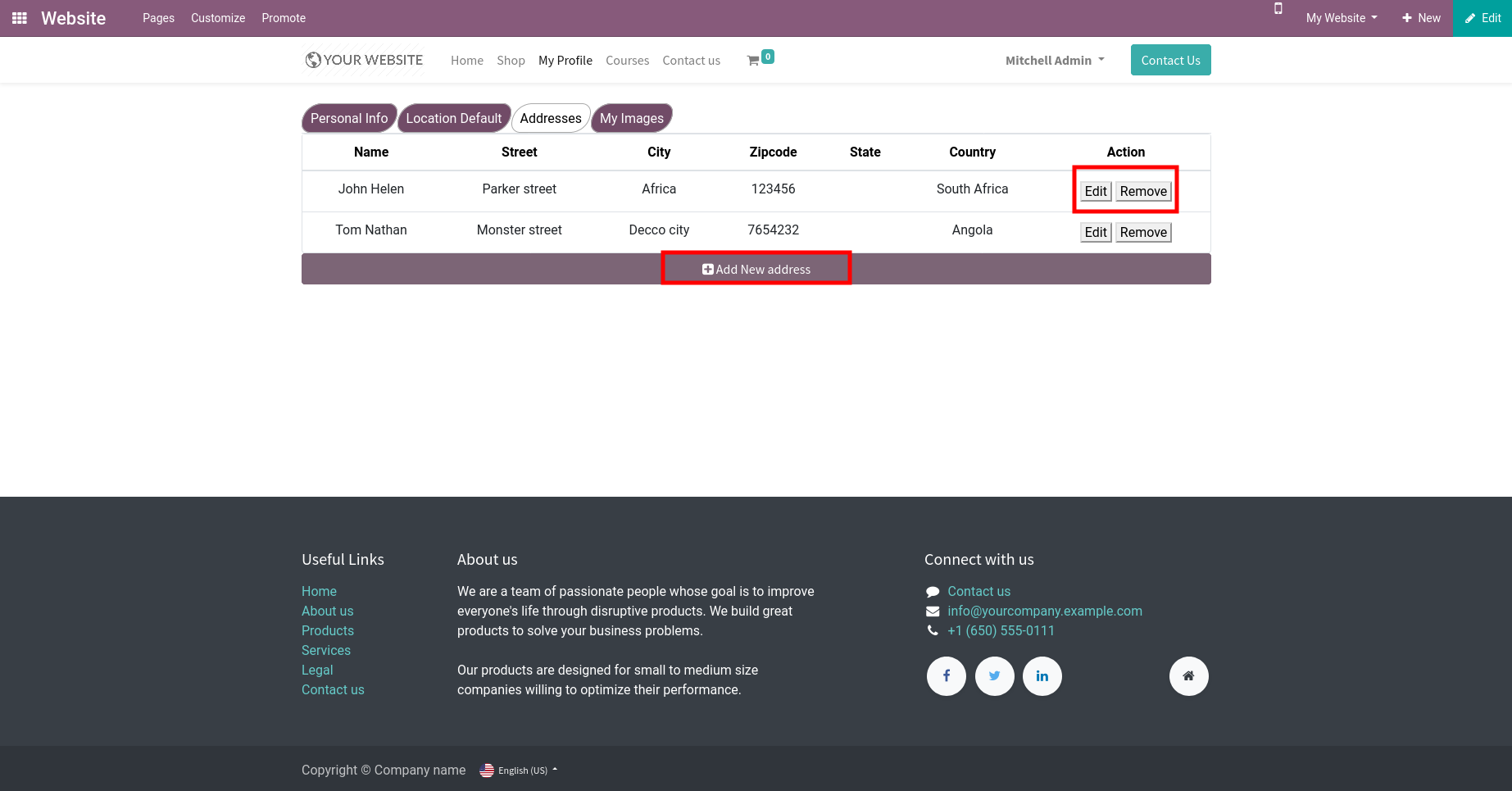Click the Country column header
The width and height of the screenshot is (1512, 791).
tap(973, 152)
